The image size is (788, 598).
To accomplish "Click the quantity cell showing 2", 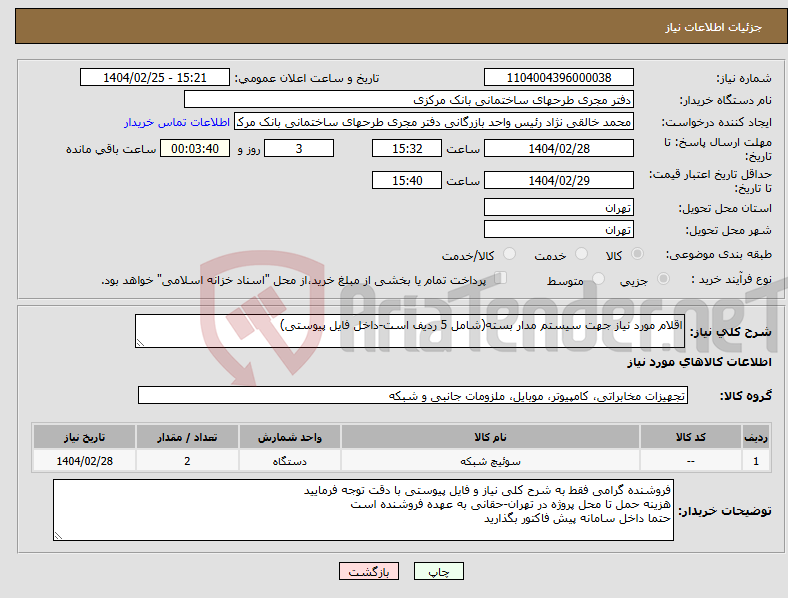I will pyautogui.click(x=187, y=461).
